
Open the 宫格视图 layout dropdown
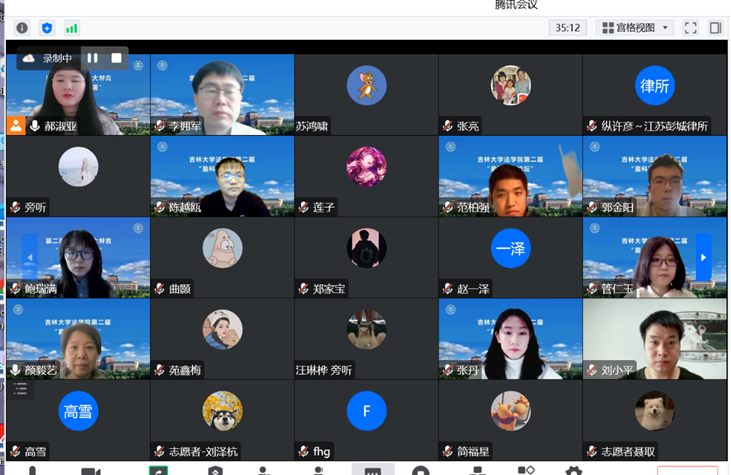click(635, 28)
